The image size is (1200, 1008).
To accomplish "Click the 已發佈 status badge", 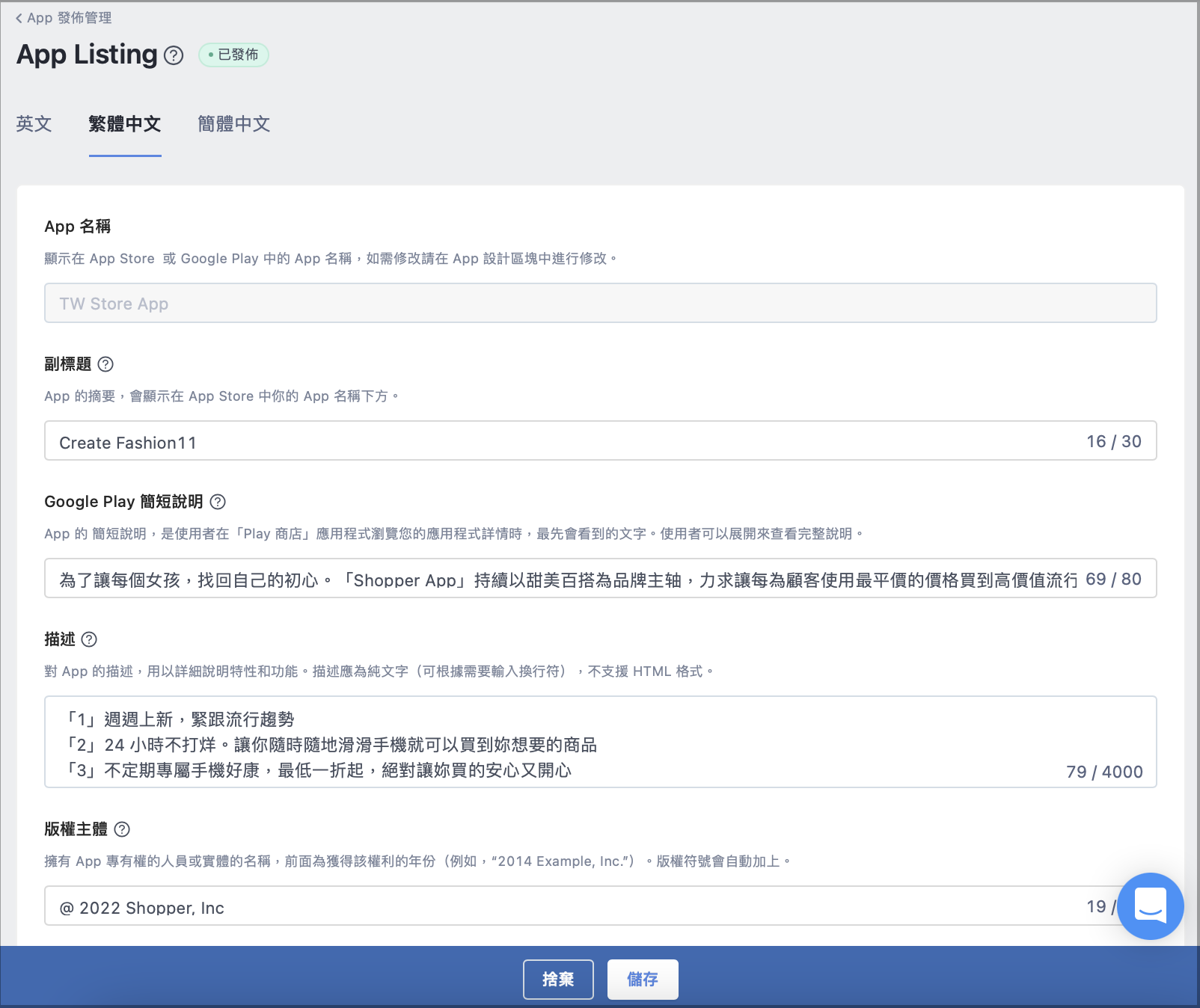I will [233, 55].
